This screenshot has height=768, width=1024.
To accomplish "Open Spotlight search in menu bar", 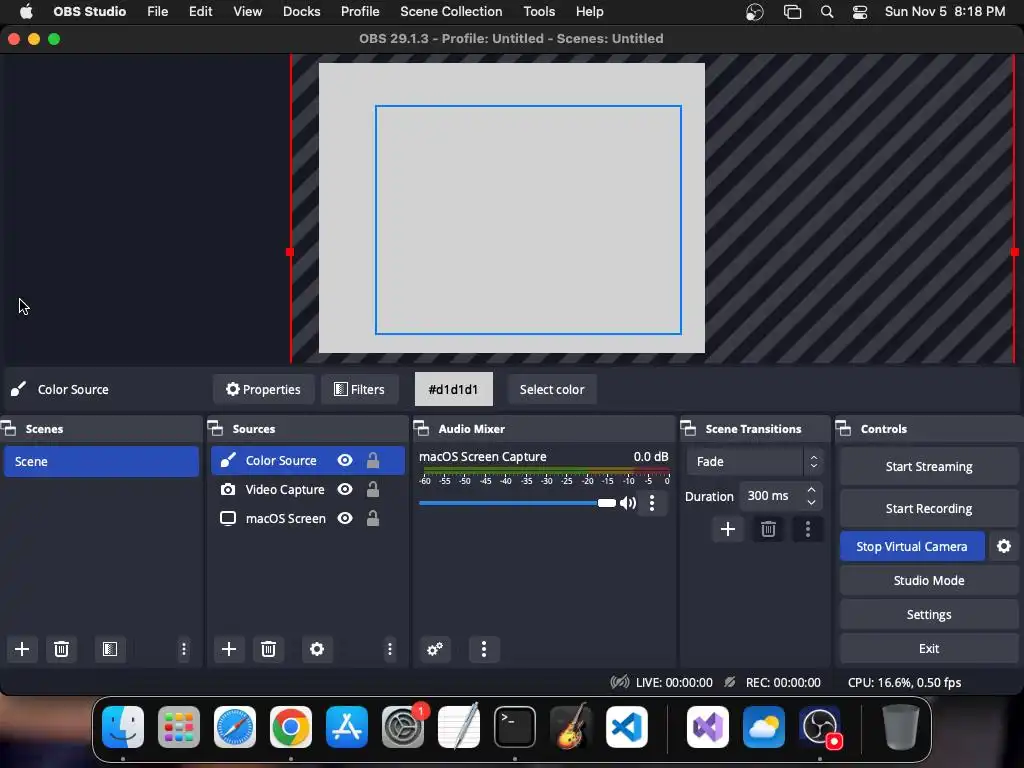I will click(827, 12).
